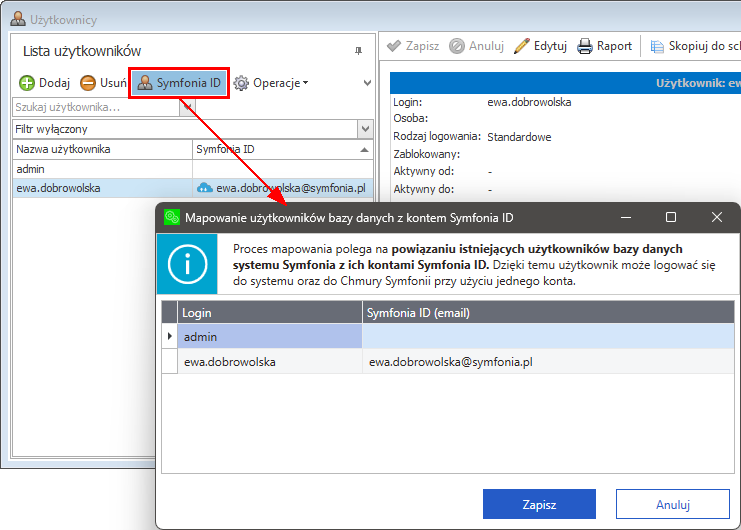Open the user search dropdown arrow
The width and height of the screenshot is (741, 530).
click(187, 107)
